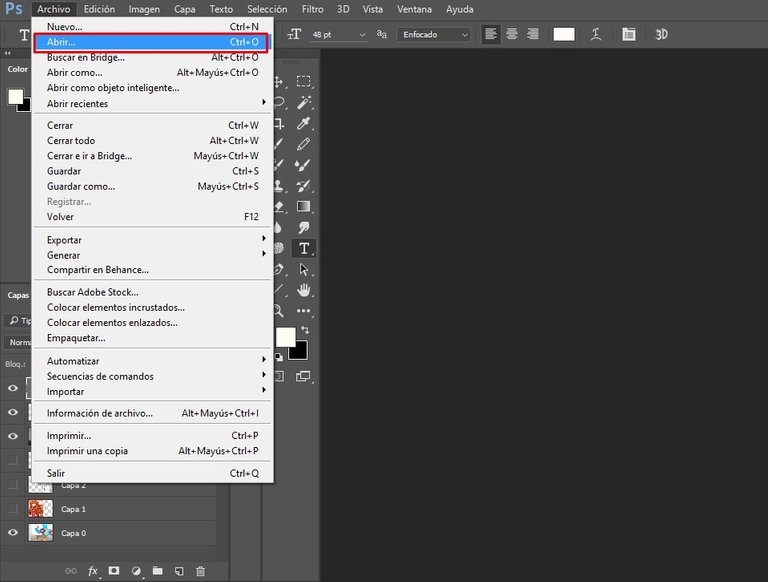Select the Horizontal Type tool in toolbox
This screenshot has width=768, height=582.
click(x=304, y=248)
